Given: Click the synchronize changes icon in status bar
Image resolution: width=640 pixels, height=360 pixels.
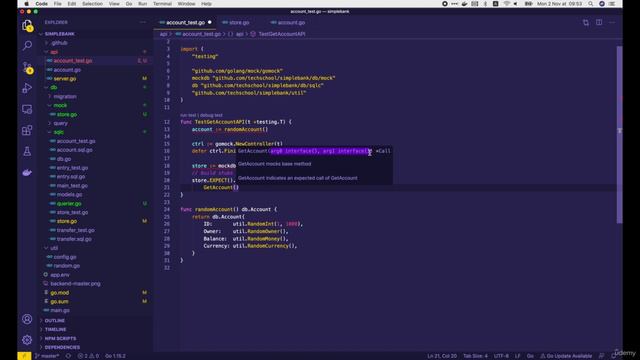Looking at the screenshot, I should click(x=68, y=356).
